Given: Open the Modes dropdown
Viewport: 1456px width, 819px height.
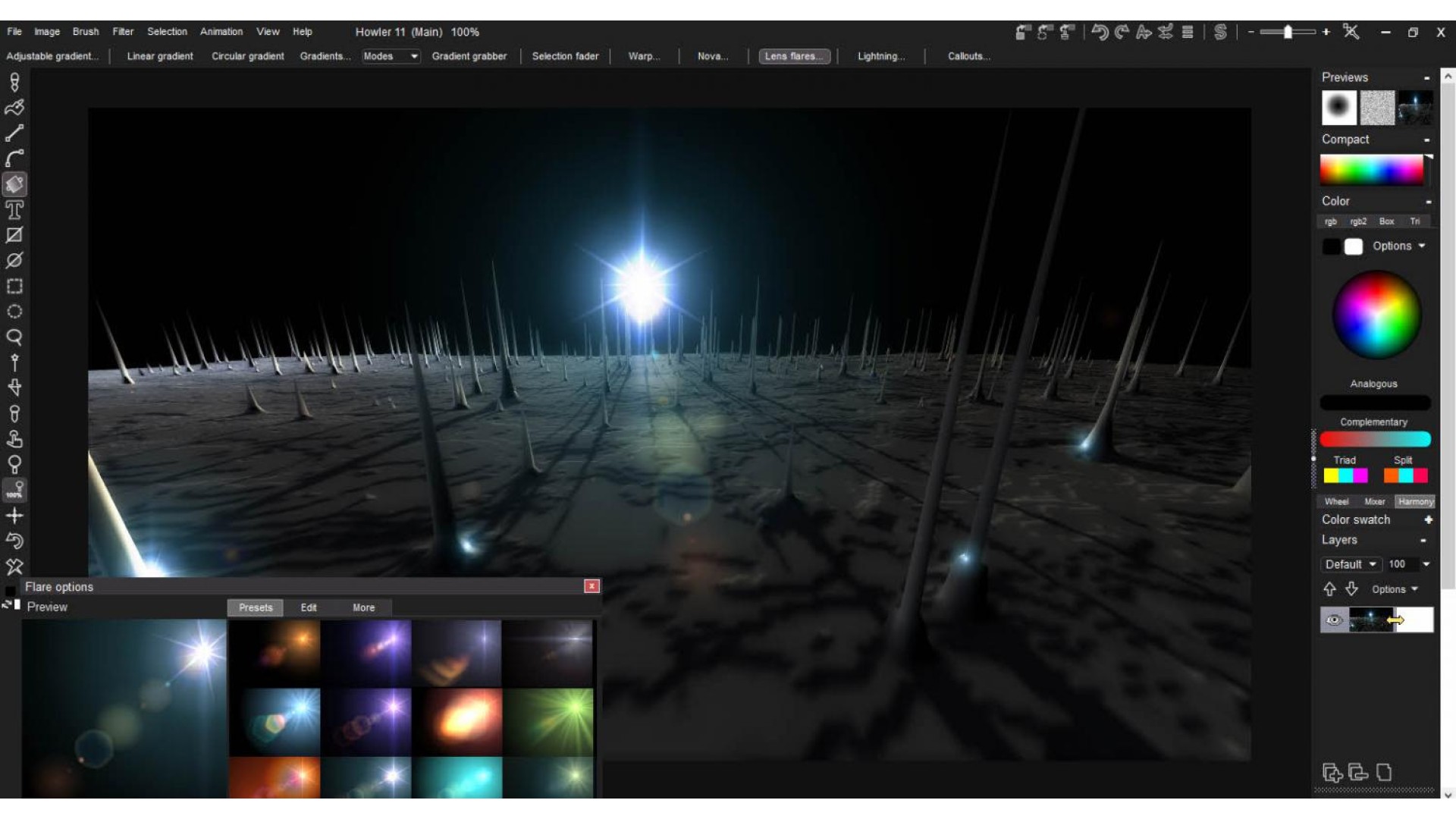Looking at the screenshot, I should pyautogui.click(x=391, y=56).
